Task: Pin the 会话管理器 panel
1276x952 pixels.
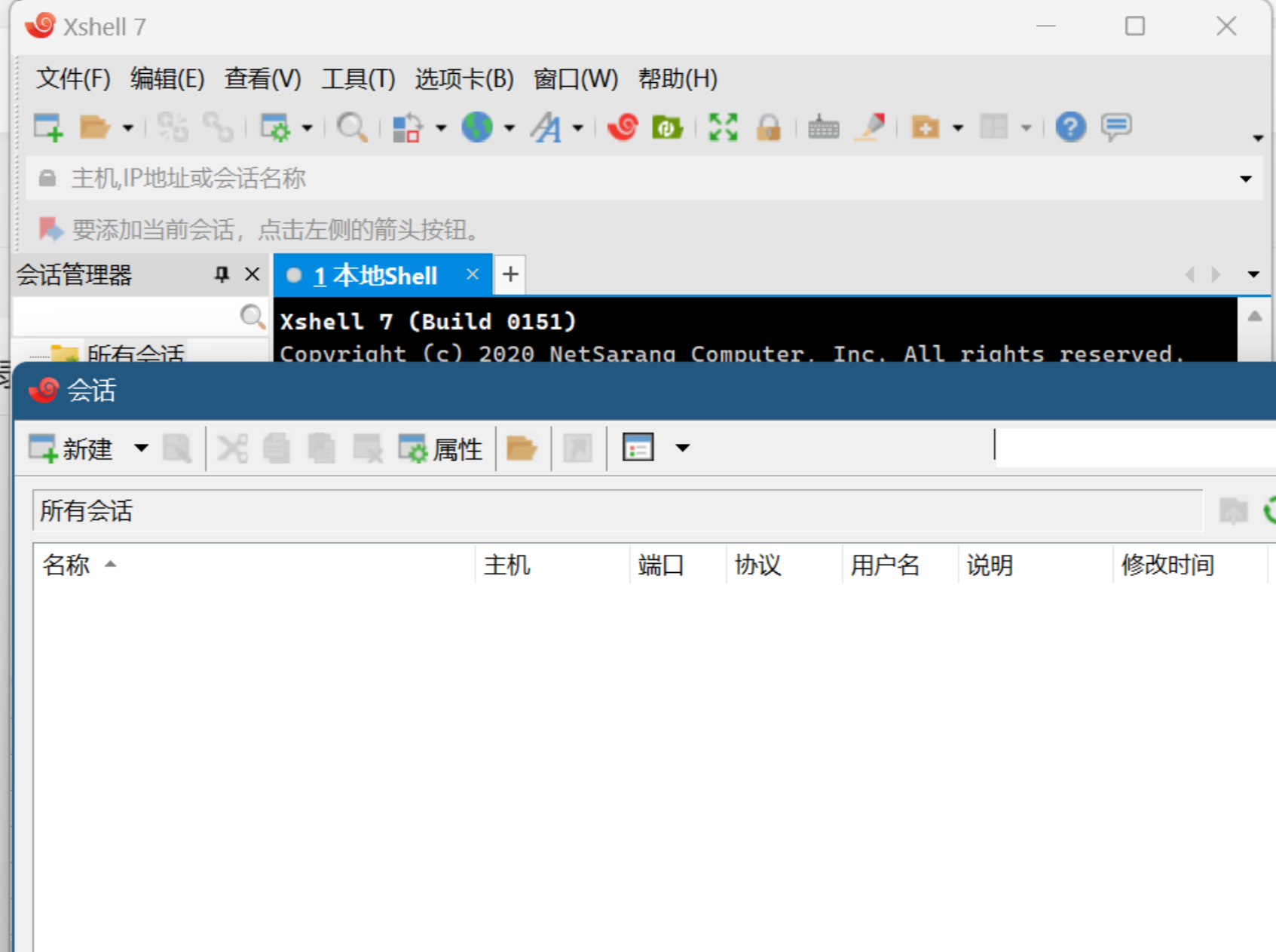Action: [220, 274]
